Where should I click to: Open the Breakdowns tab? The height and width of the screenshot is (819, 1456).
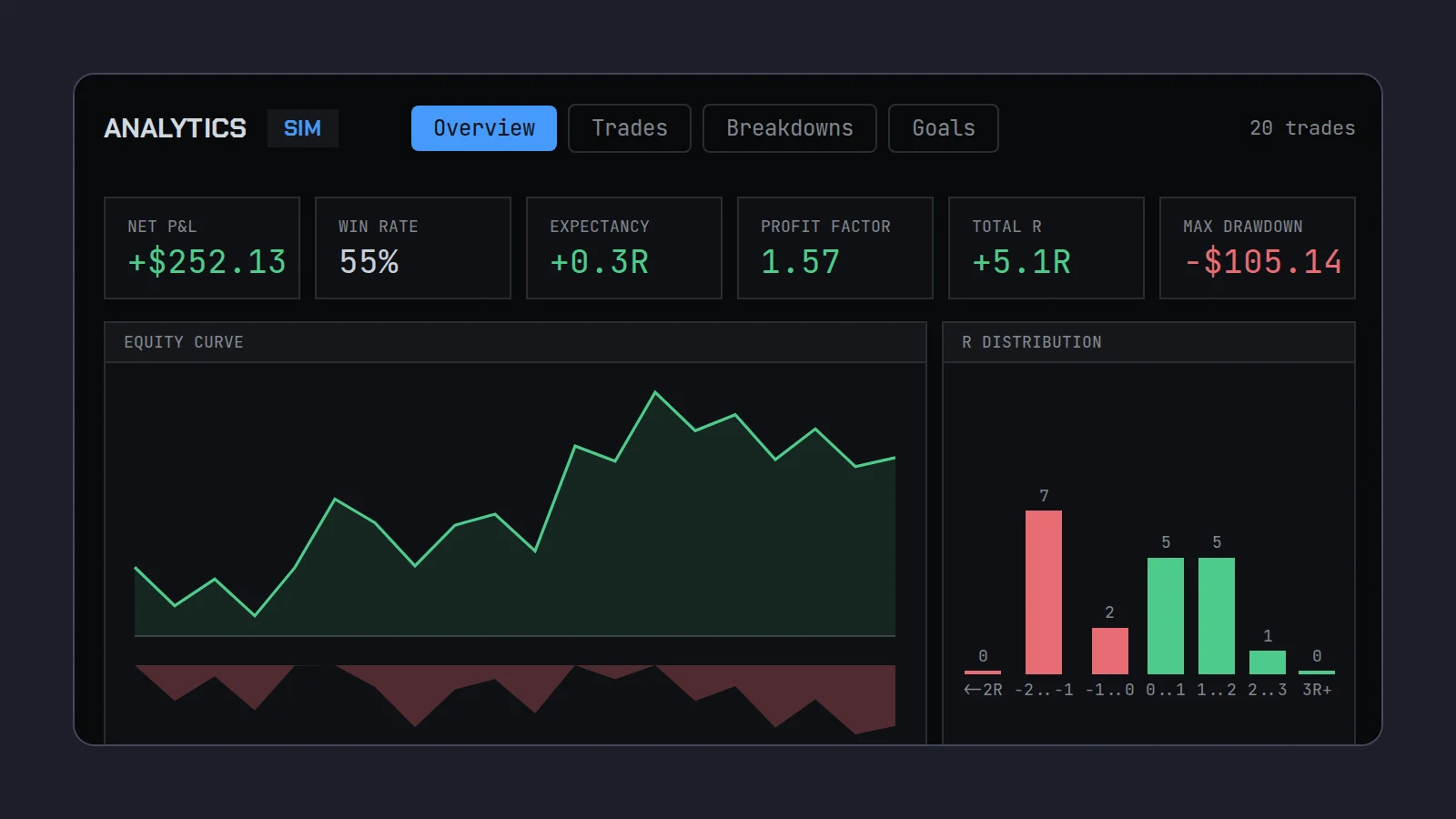790,128
